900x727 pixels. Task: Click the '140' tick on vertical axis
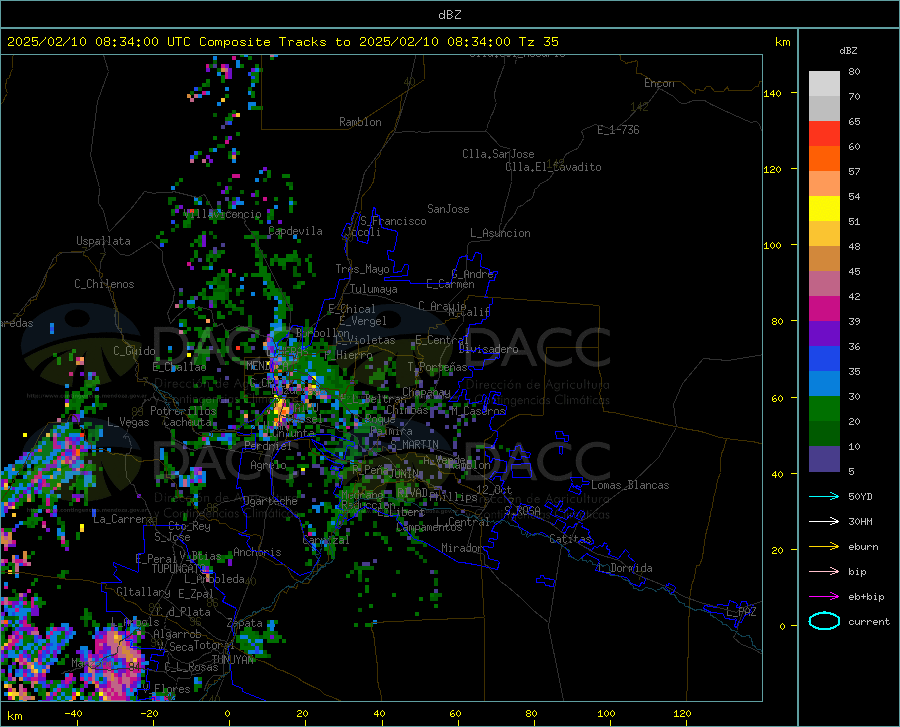click(x=772, y=94)
